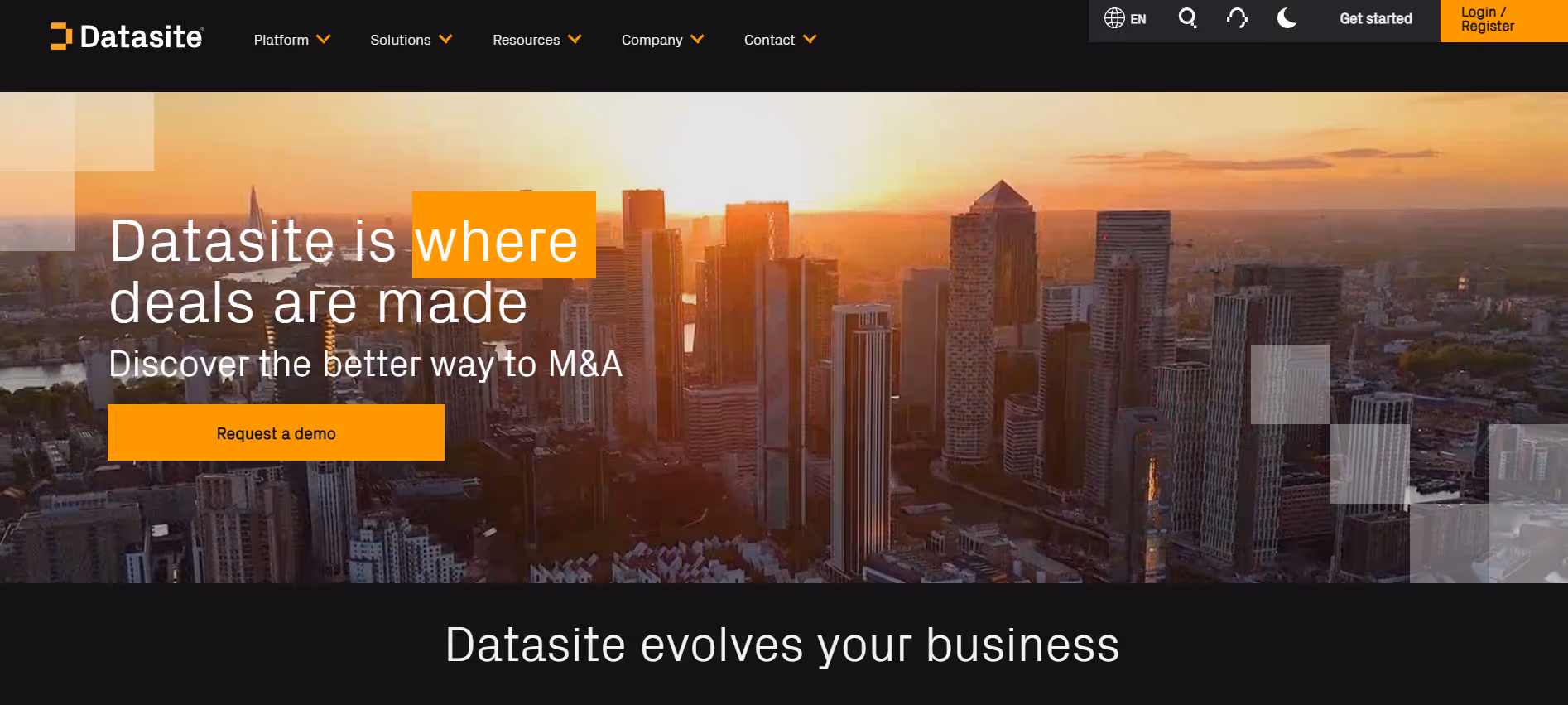
Task: Expand the Resources menu chevron
Action: point(575,39)
